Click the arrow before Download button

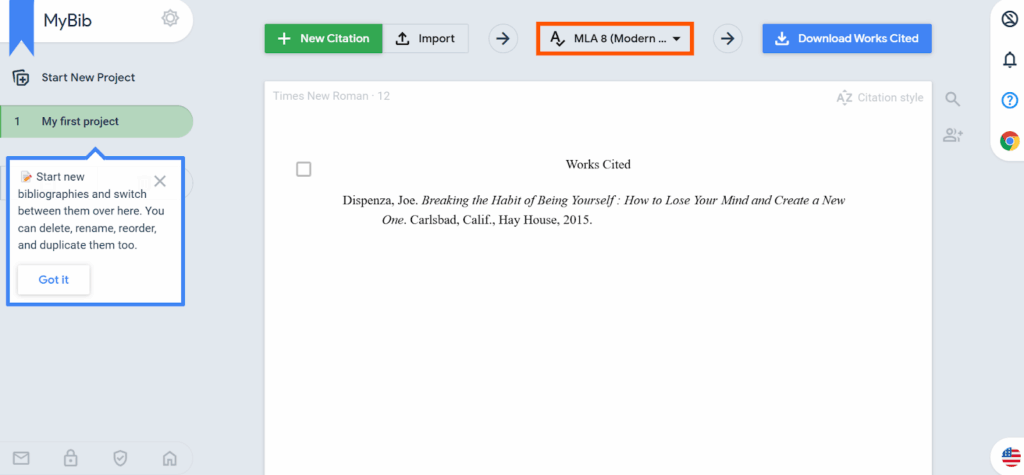pos(727,39)
